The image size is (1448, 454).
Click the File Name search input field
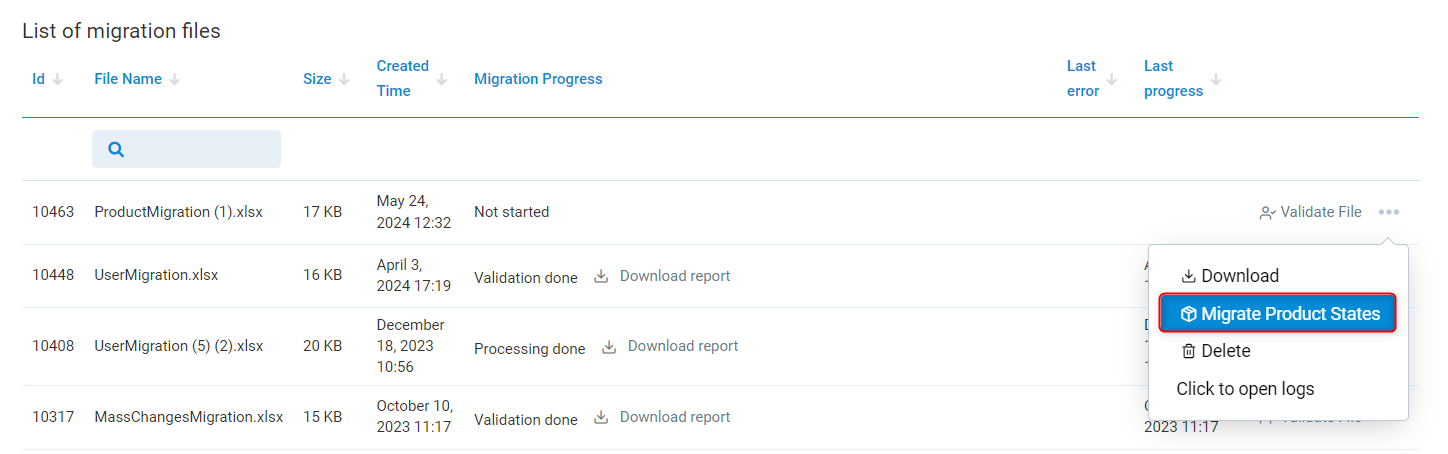point(200,149)
